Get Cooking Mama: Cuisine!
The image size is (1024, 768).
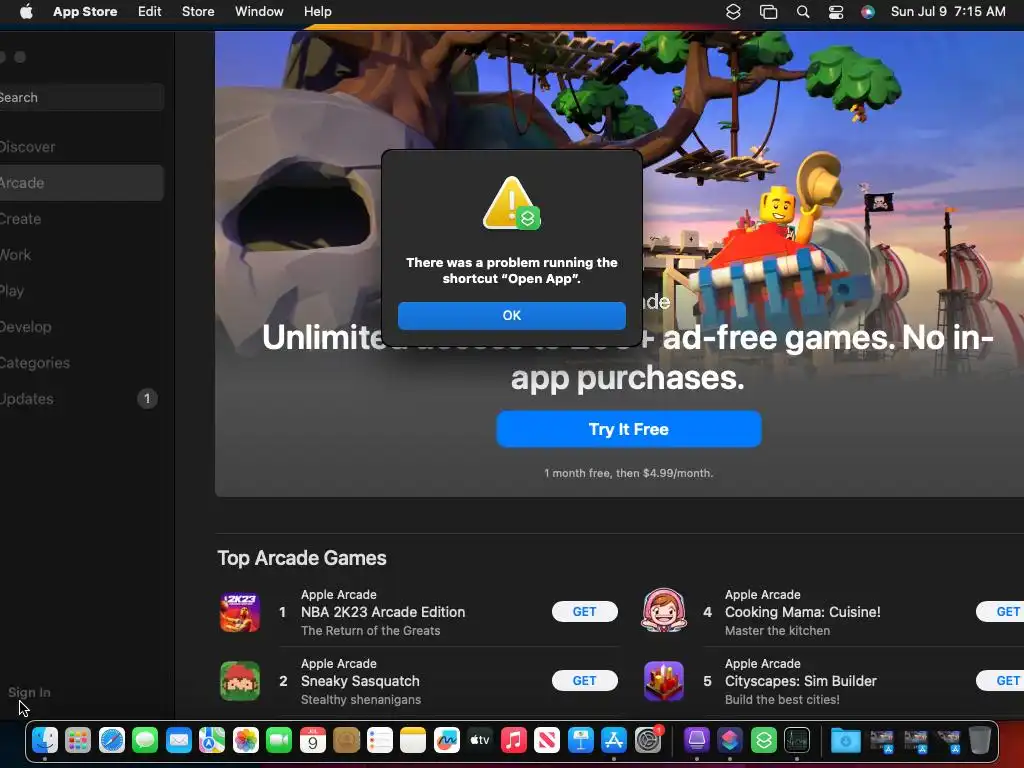(1000, 612)
